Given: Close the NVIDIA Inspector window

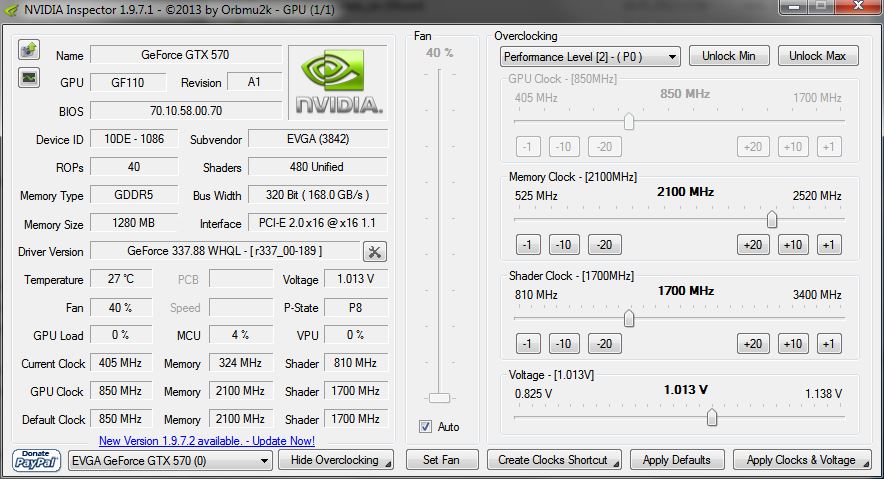Looking at the screenshot, I should 858,6.
